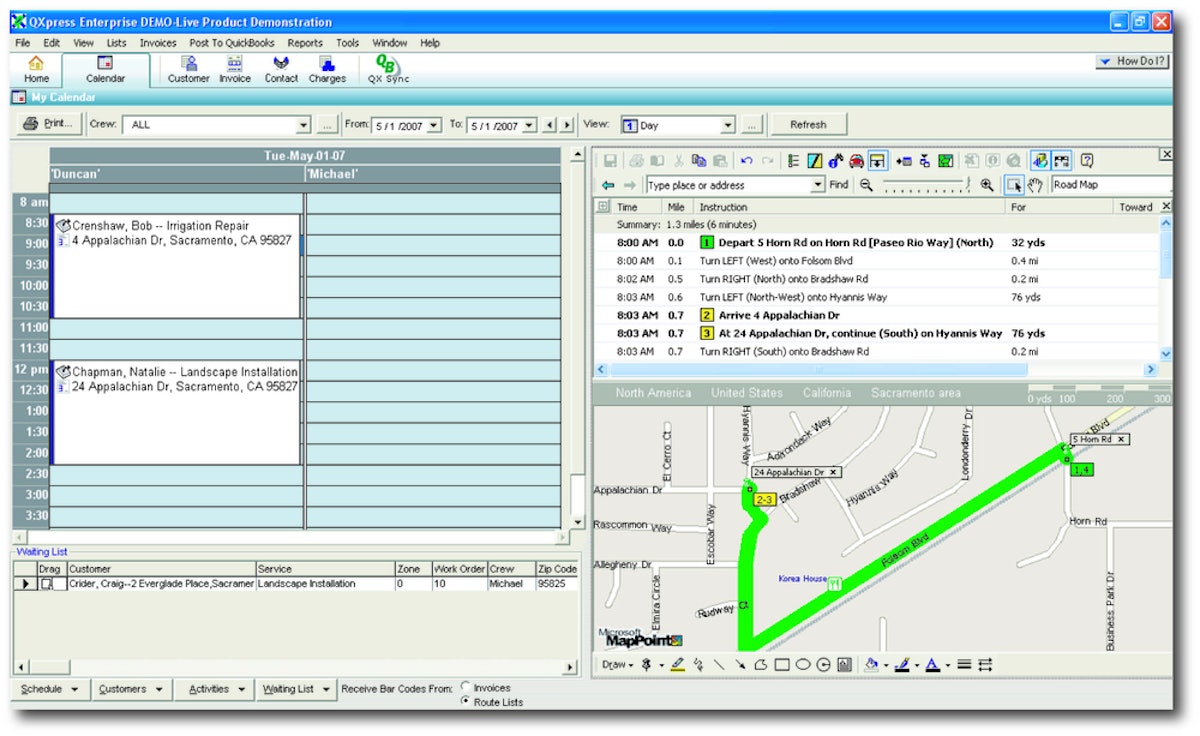Image resolution: width=1200 pixels, height=736 pixels.
Task: Select the Invoices radio button
Action: [x=465, y=687]
